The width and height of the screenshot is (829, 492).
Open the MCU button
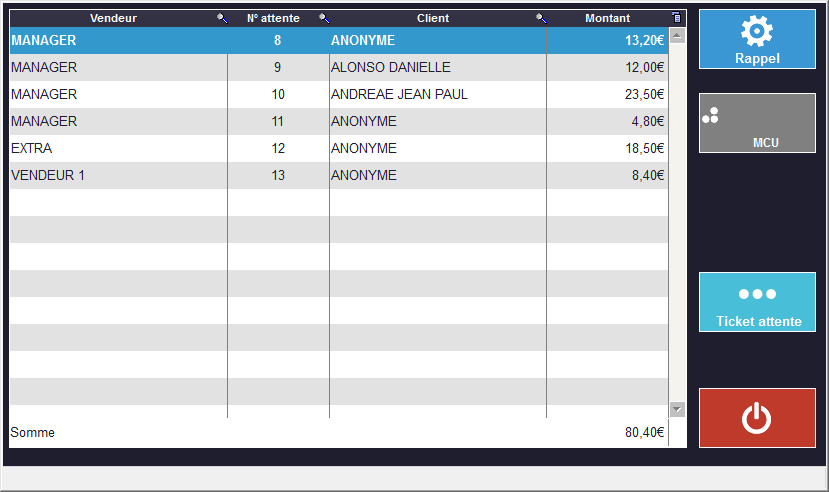pos(757,123)
